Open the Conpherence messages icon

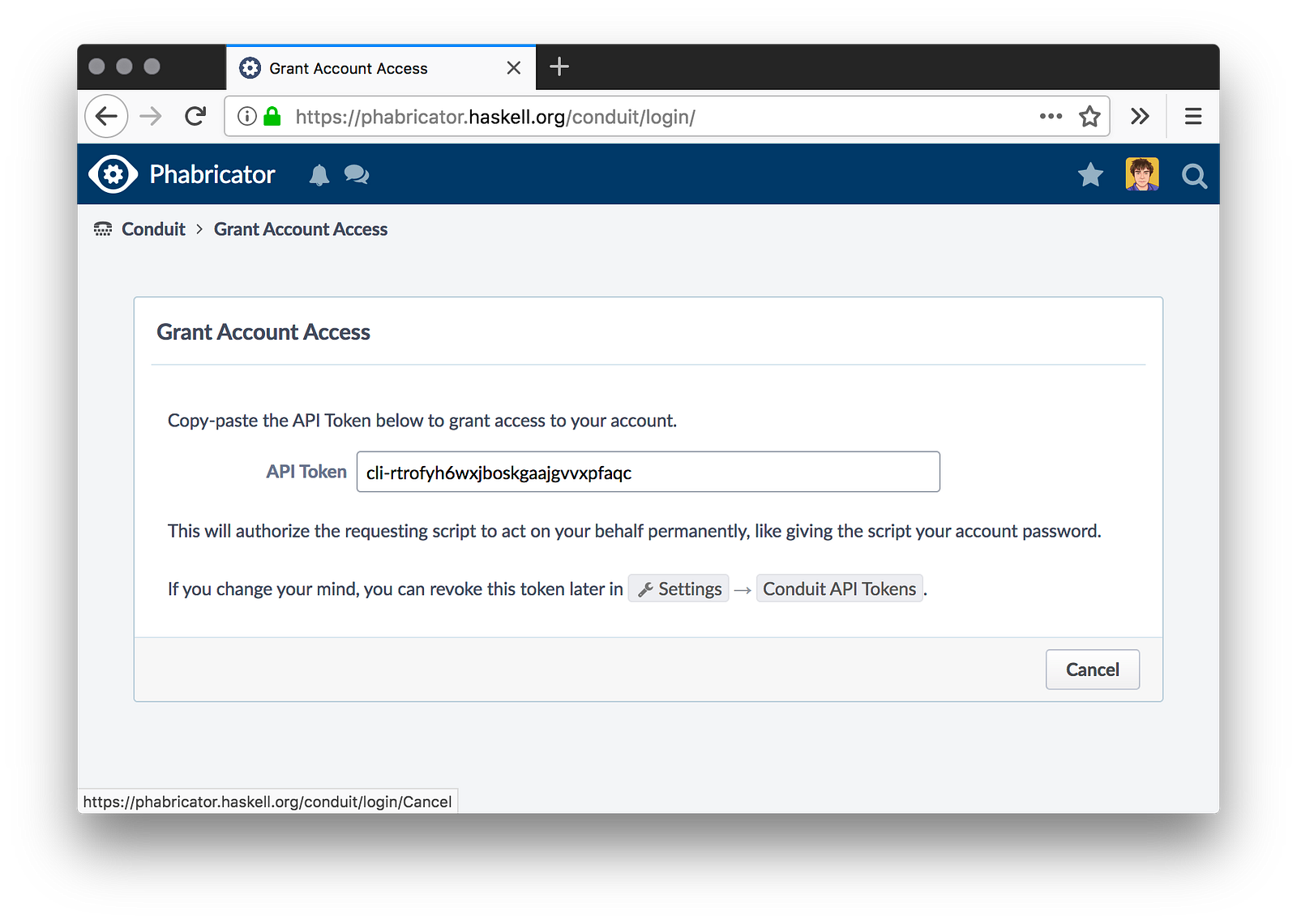pos(357,175)
